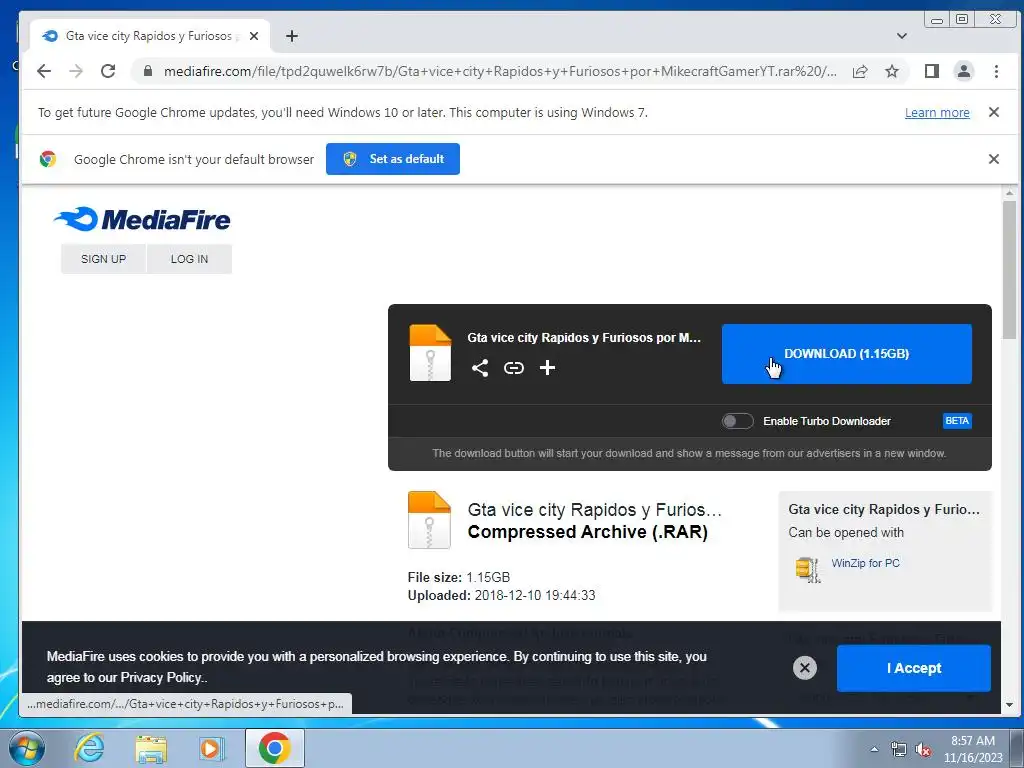Click the Compressed Archive (.RAR) heading
The width and height of the screenshot is (1024, 768).
coord(587,532)
